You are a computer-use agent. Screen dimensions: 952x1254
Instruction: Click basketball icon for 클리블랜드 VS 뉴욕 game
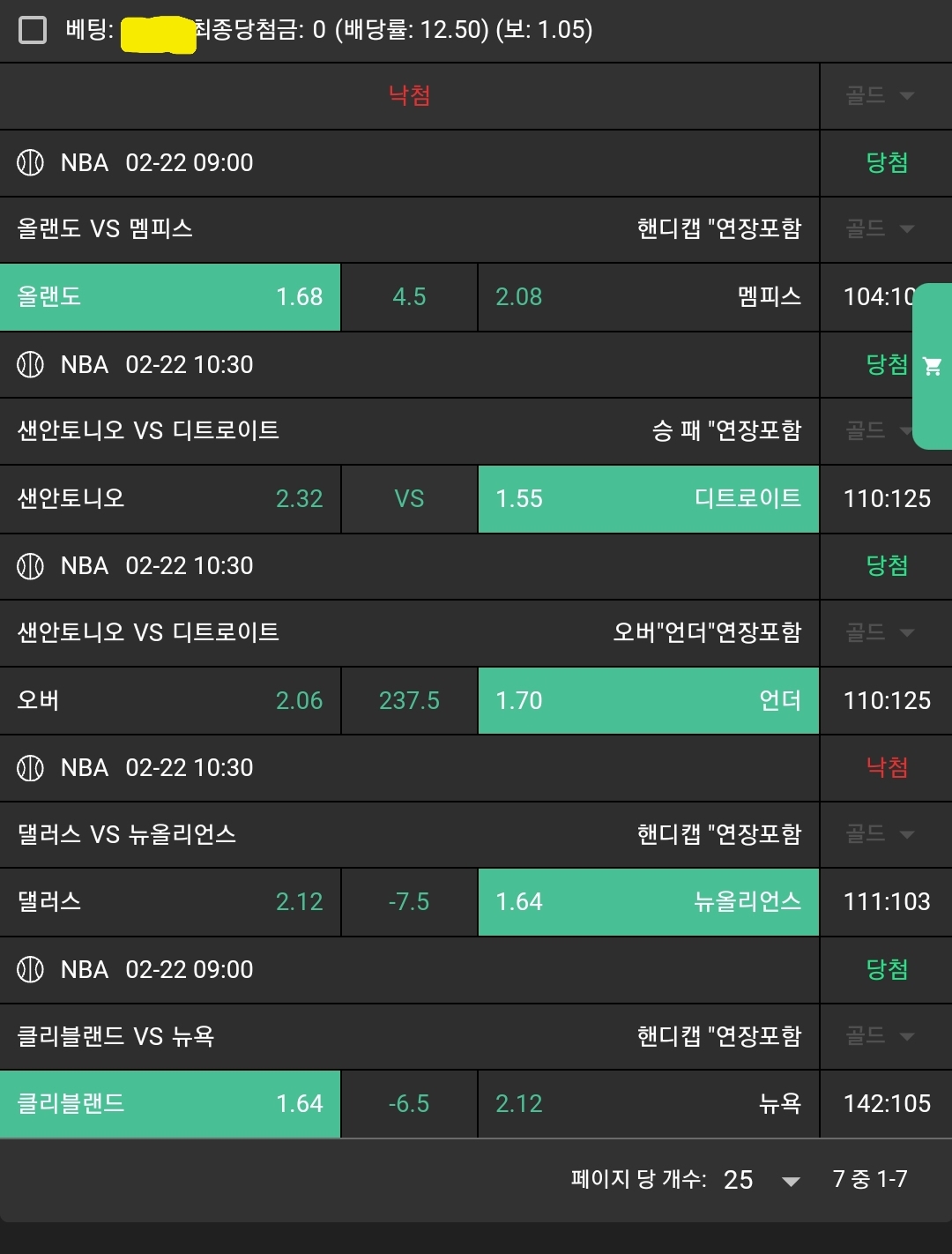(x=30, y=969)
